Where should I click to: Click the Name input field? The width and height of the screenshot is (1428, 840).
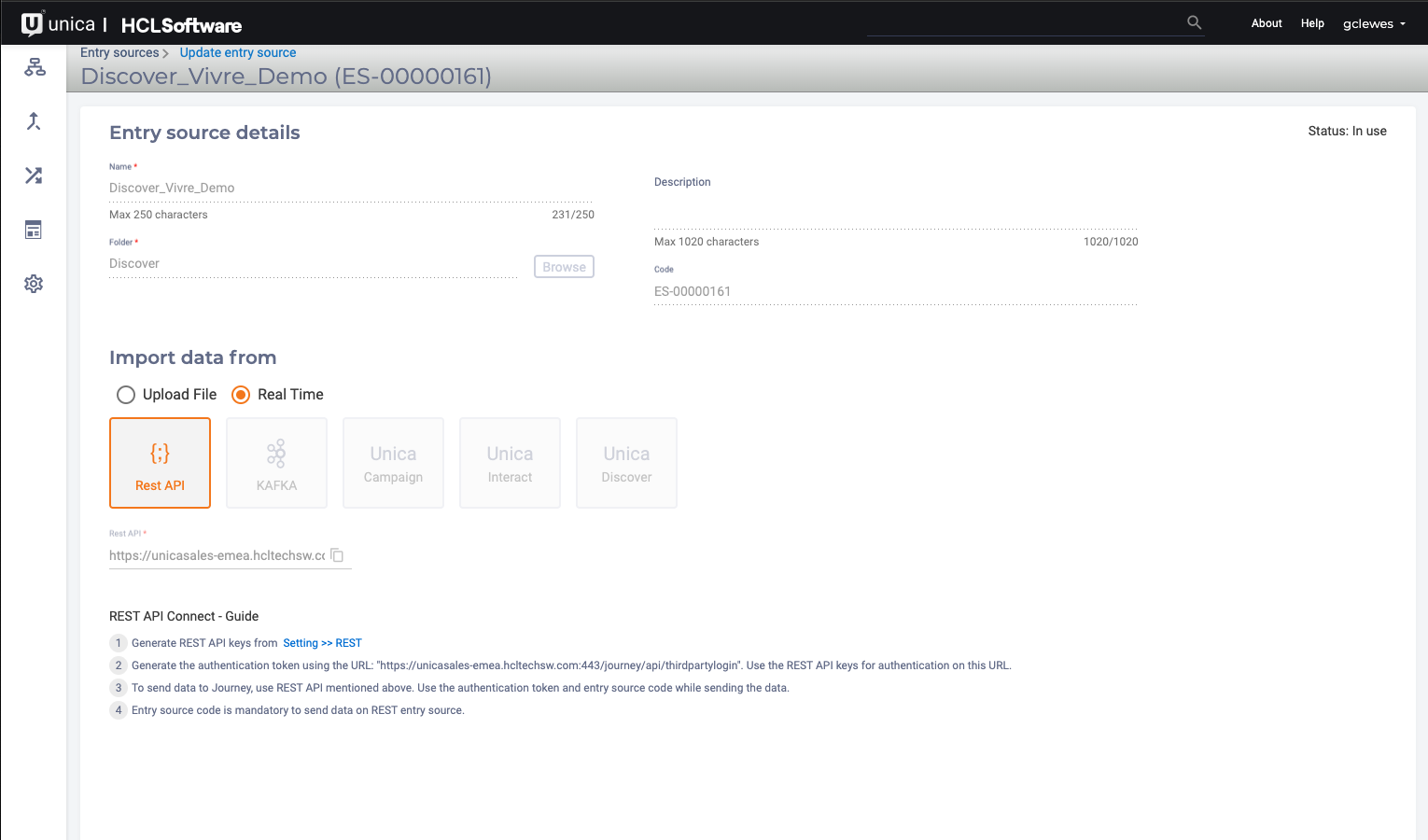click(x=351, y=188)
